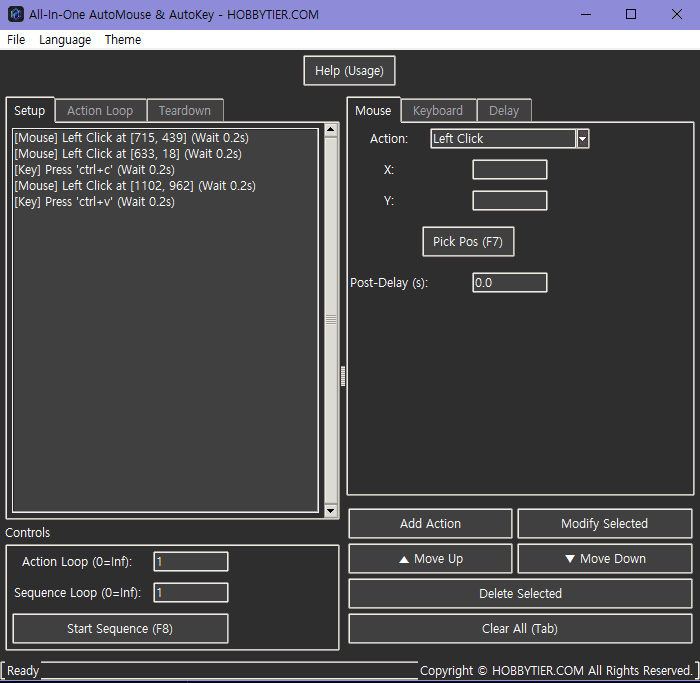Viewport: 700px width, 683px height.
Task: Click the Pick Pos (F7) button
Action: coord(468,242)
